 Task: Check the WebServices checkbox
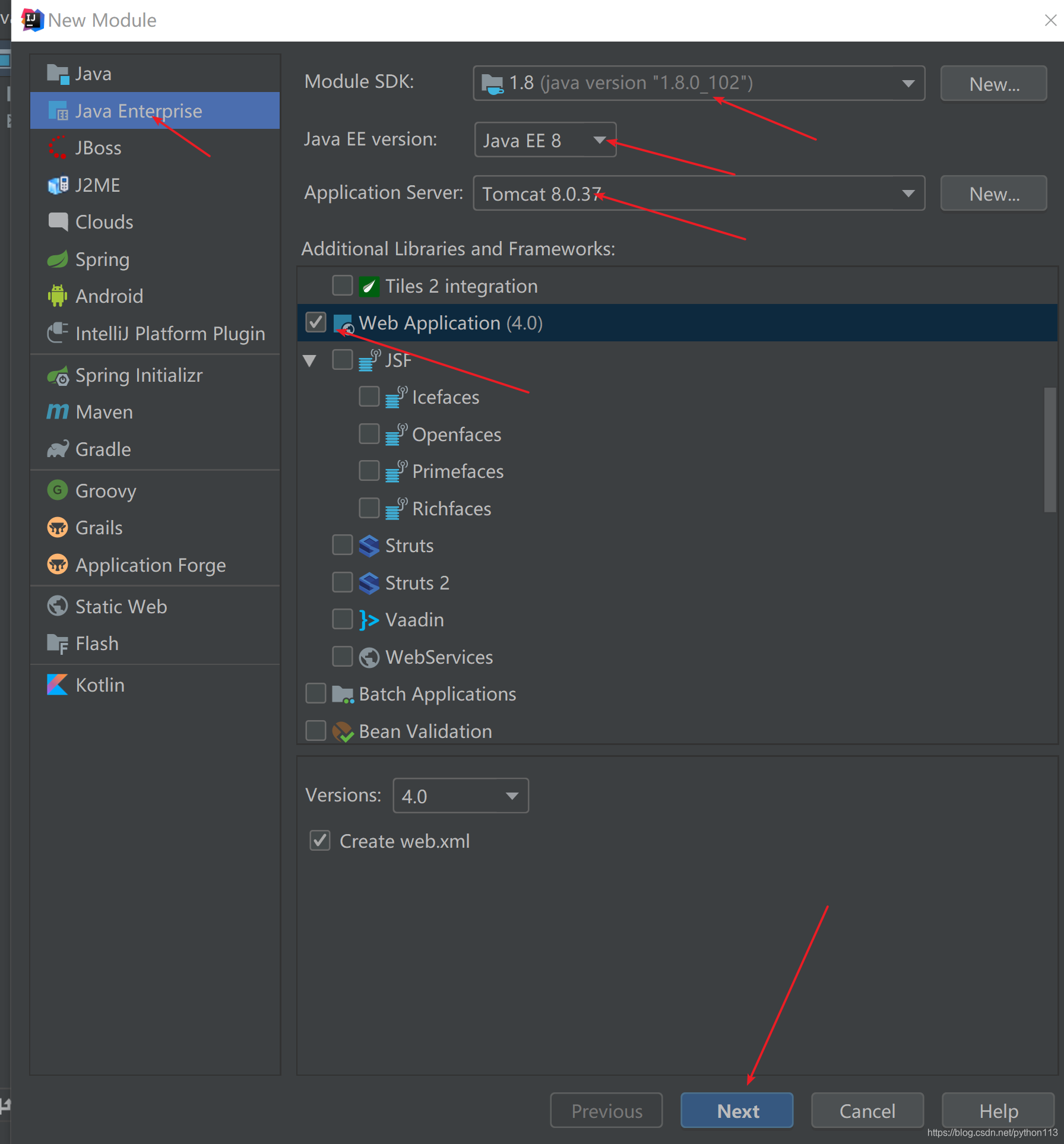343,657
